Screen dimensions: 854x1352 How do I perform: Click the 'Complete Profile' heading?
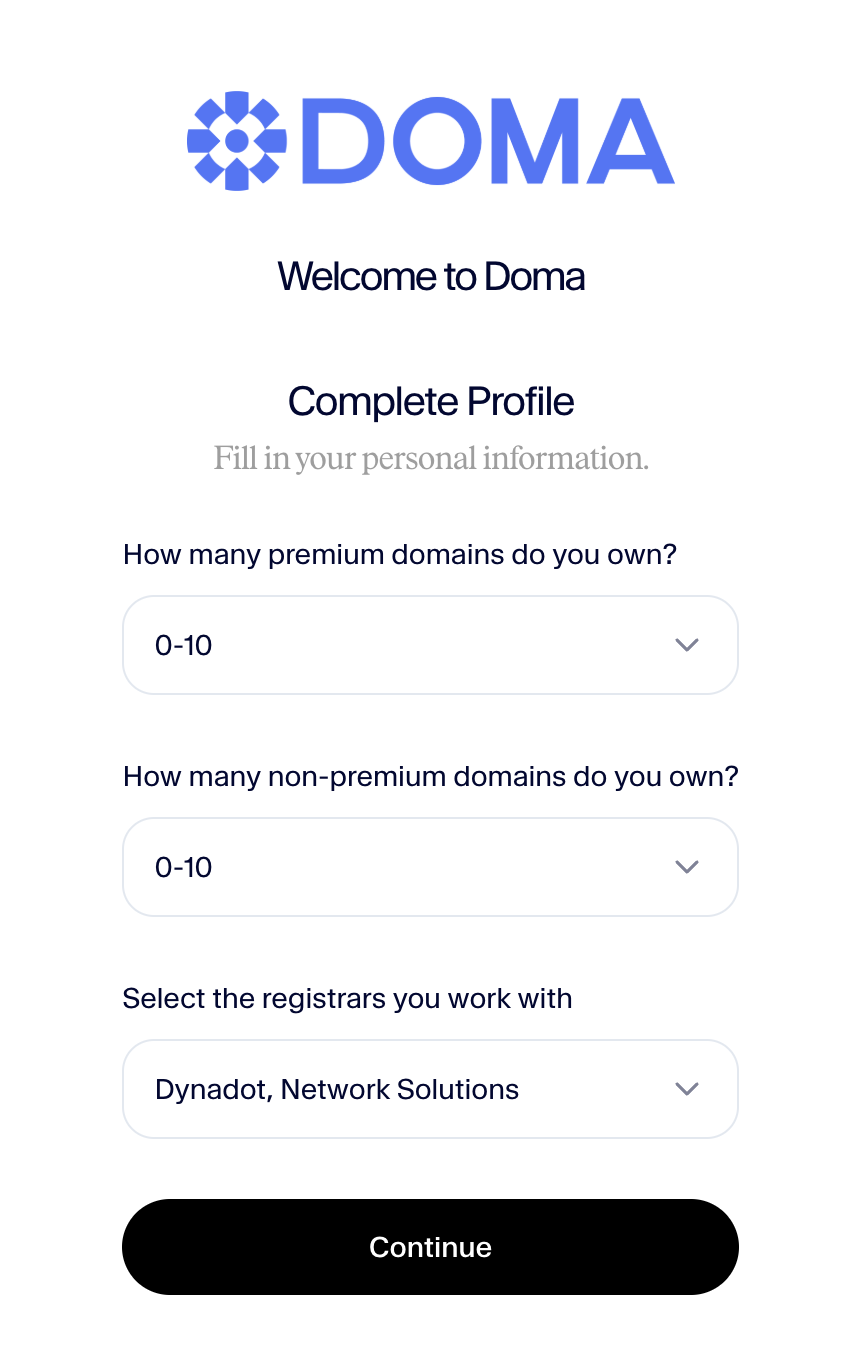[x=431, y=402]
